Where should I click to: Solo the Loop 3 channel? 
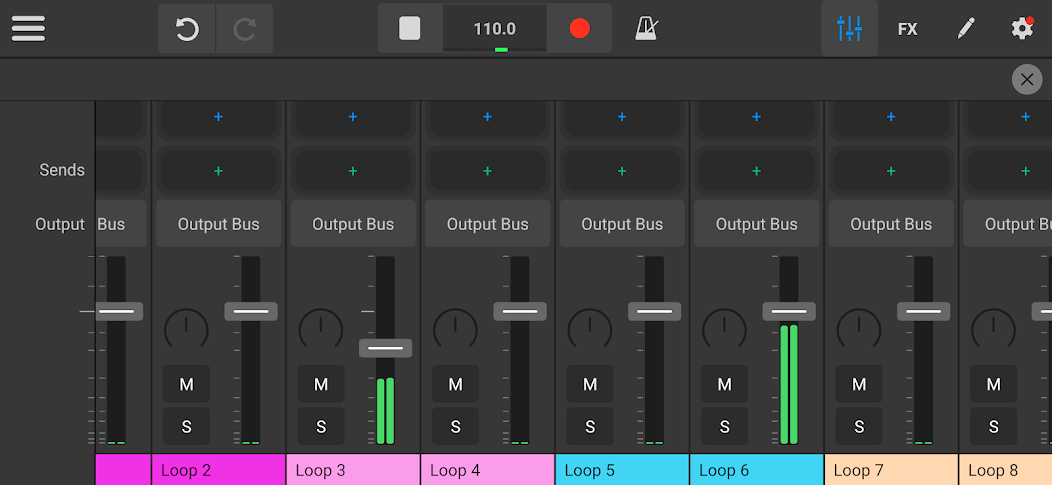click(x=321, y=427)
